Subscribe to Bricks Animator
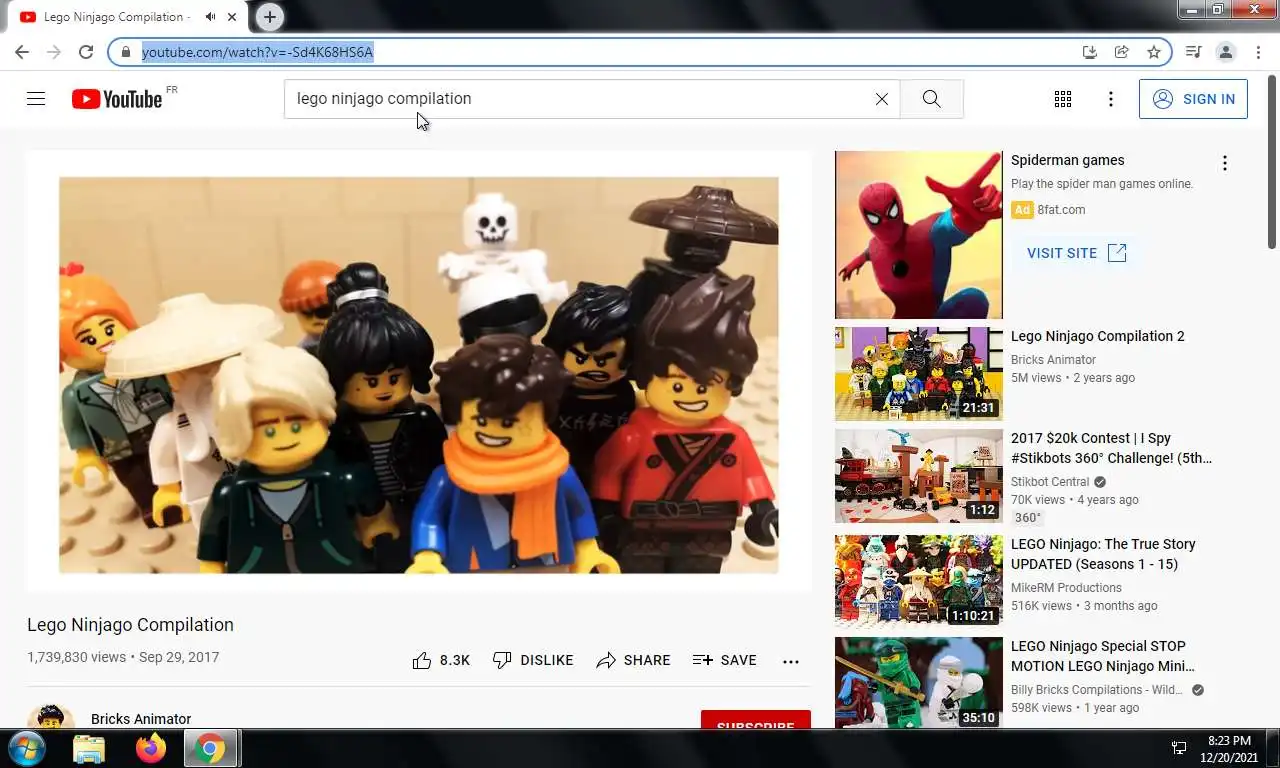Screen dimensions: 1280x768 tap(755, 720)
